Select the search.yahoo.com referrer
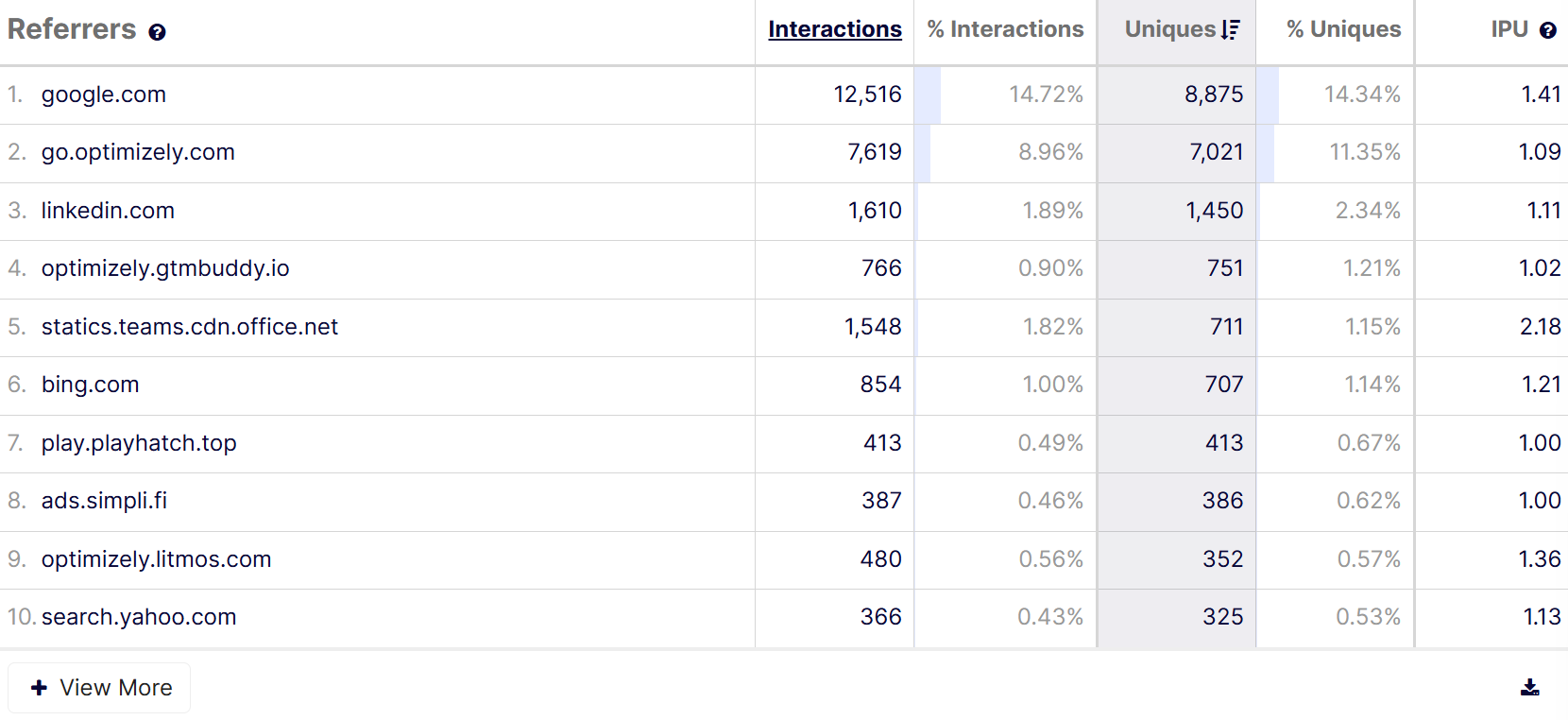Image resolution: width=1568 pixels, height=720 pixels. click(x=139, y=617)
